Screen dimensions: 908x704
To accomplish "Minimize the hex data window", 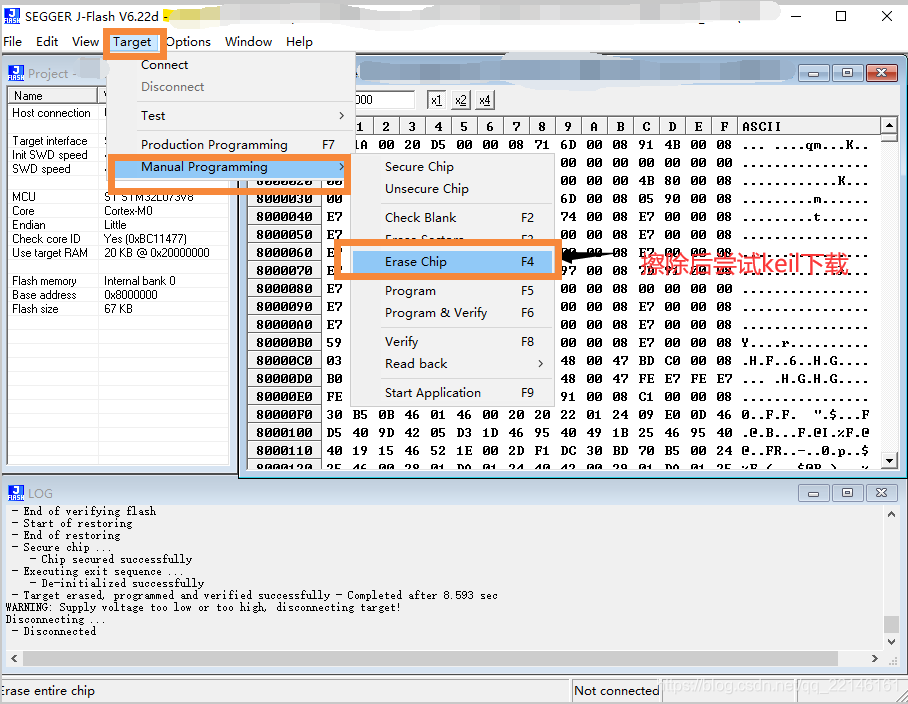I will (x=814, y=73).
